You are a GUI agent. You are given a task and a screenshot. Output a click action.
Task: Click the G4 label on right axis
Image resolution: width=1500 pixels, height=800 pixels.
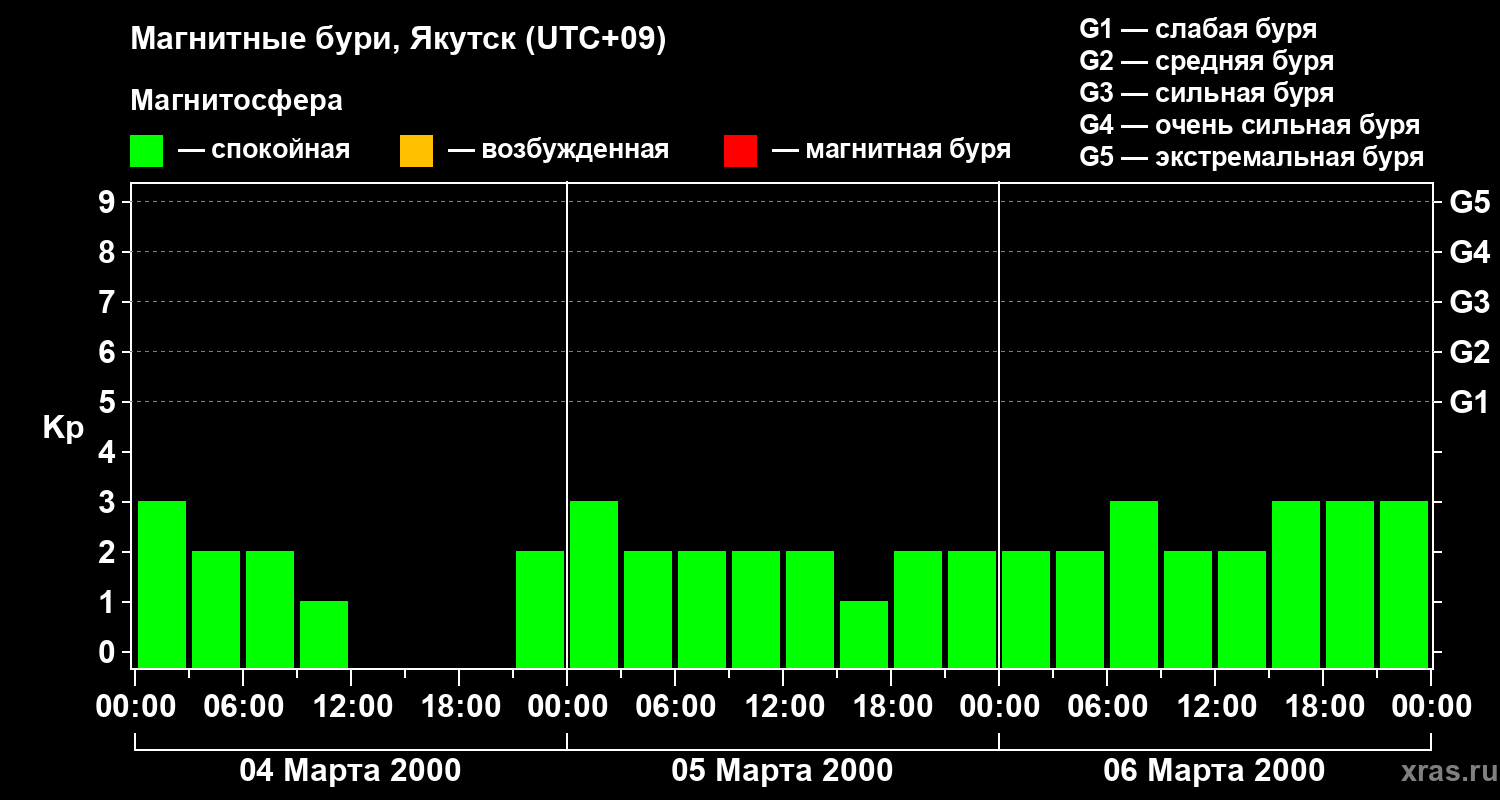click(1469, 253)
